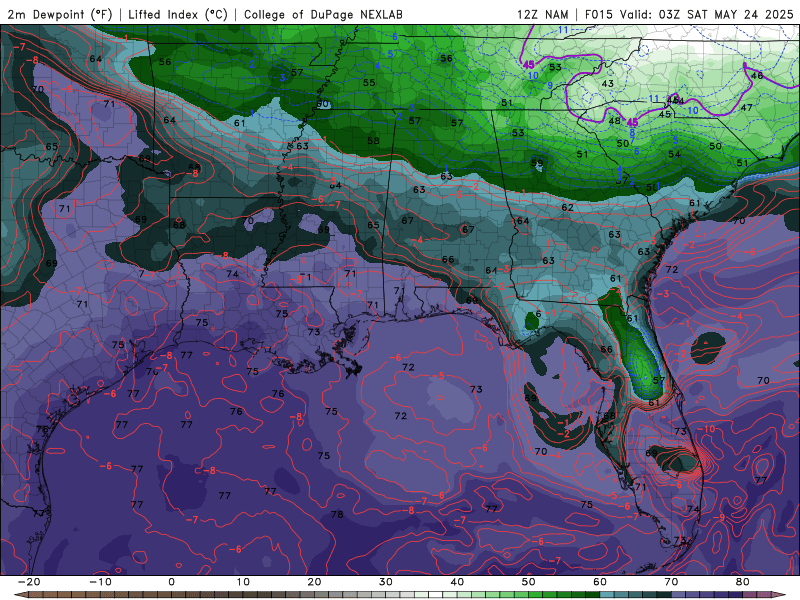The width and height of the screenshot is (800, 600).
Task: Click the 'College of DuPage NEXLAB' label
Action: [x=323, y=14]
